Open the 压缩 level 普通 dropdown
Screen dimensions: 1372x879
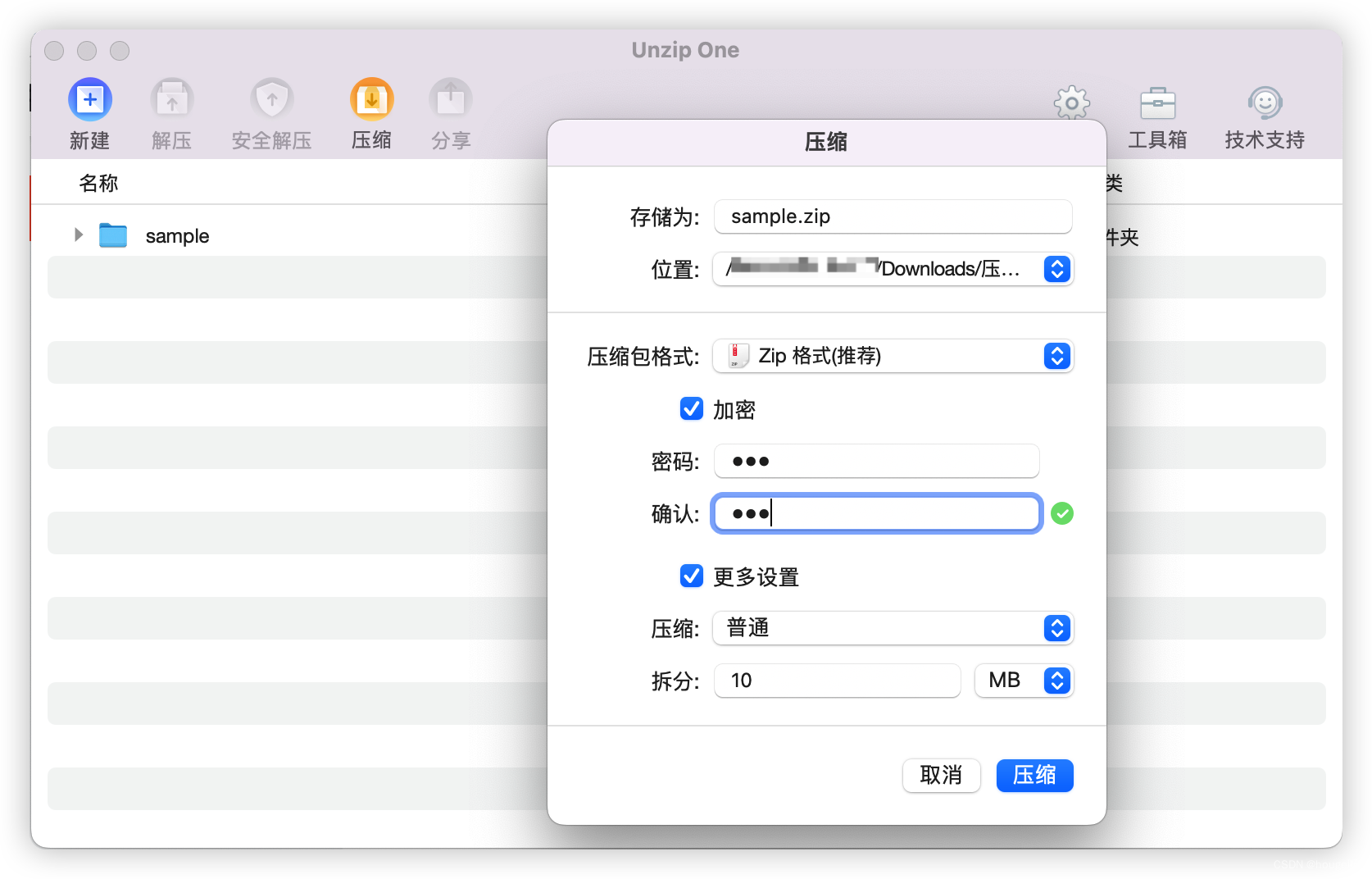click(x=893, y=628)
